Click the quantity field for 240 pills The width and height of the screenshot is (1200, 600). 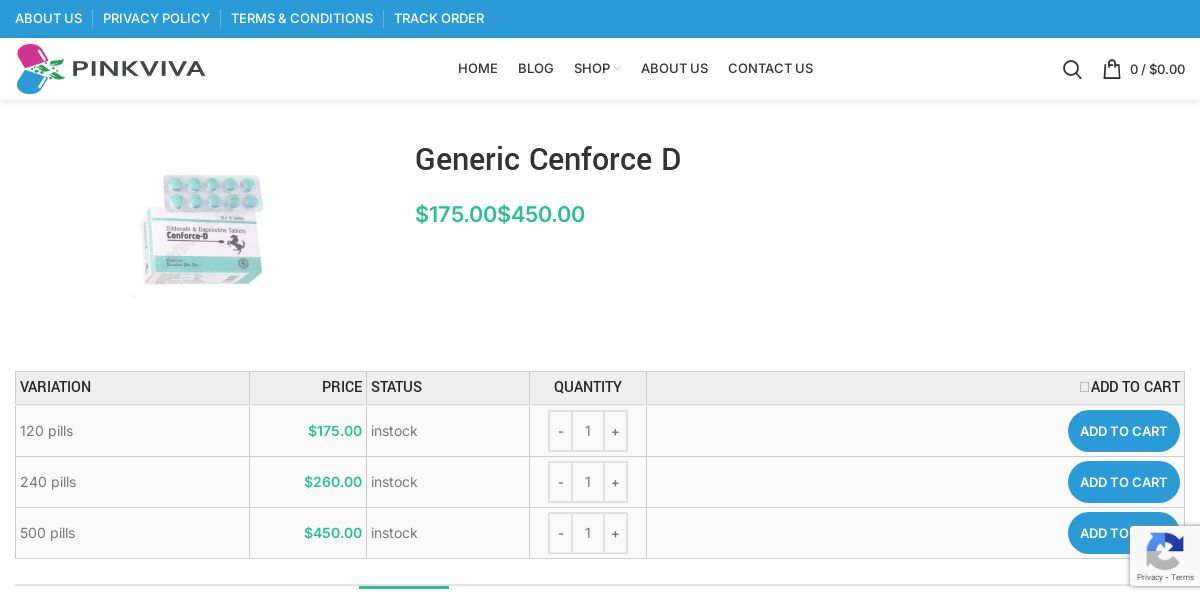point(588,482)
